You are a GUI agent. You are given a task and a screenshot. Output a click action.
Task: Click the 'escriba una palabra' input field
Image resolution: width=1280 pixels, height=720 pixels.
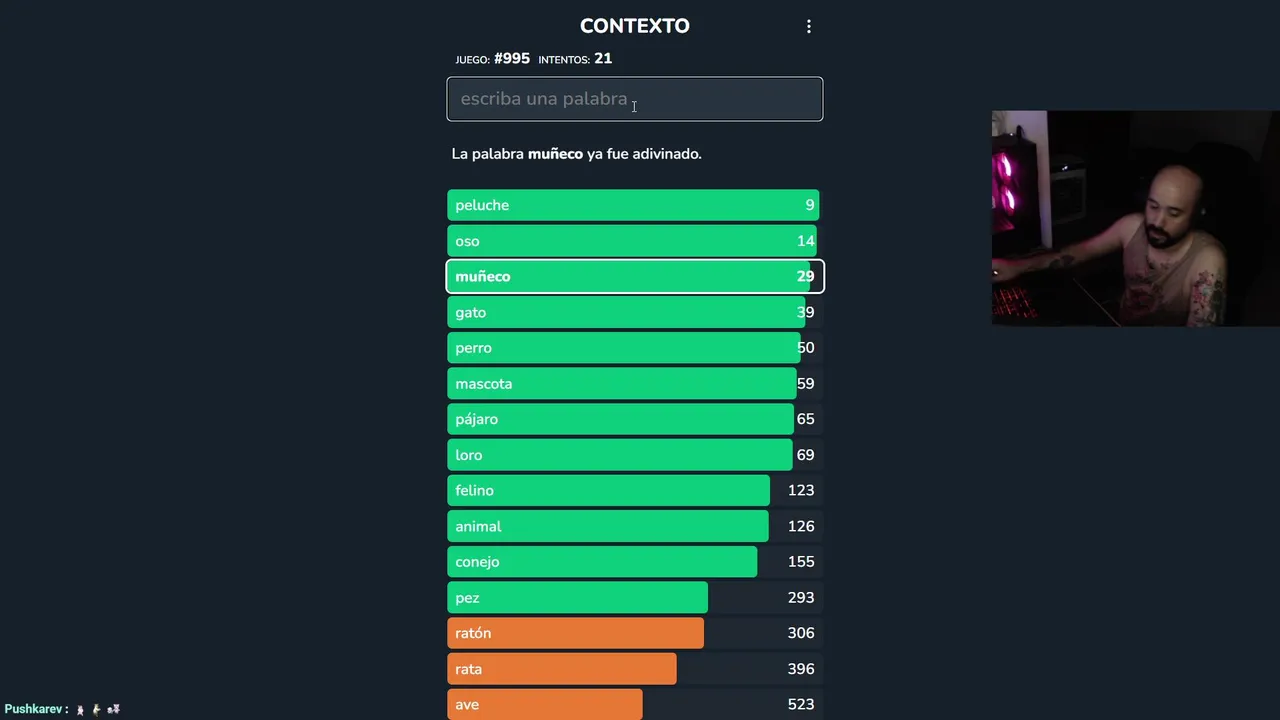[x=634, y=99]
